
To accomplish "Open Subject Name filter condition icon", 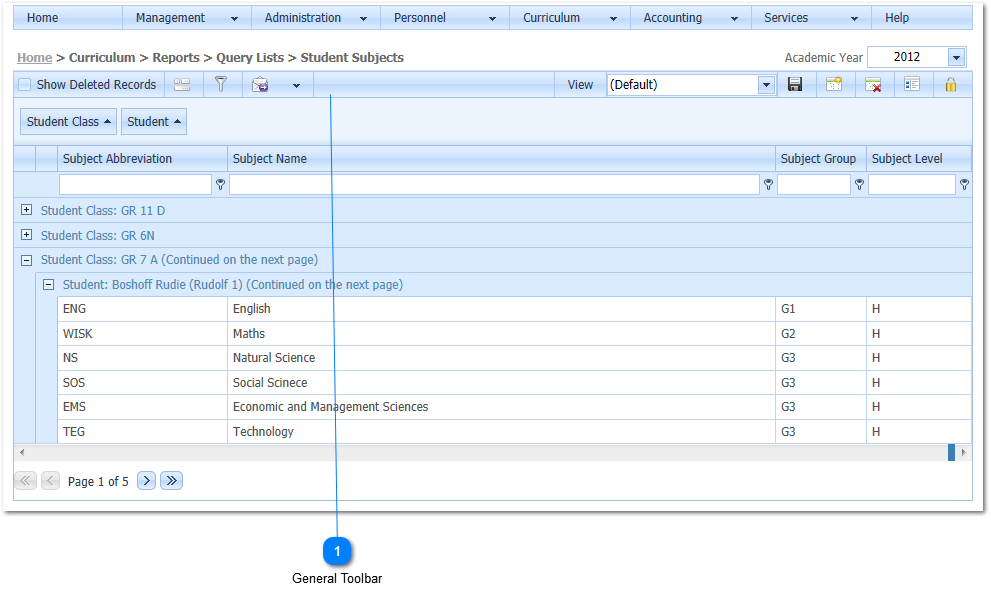I will 768,184.
